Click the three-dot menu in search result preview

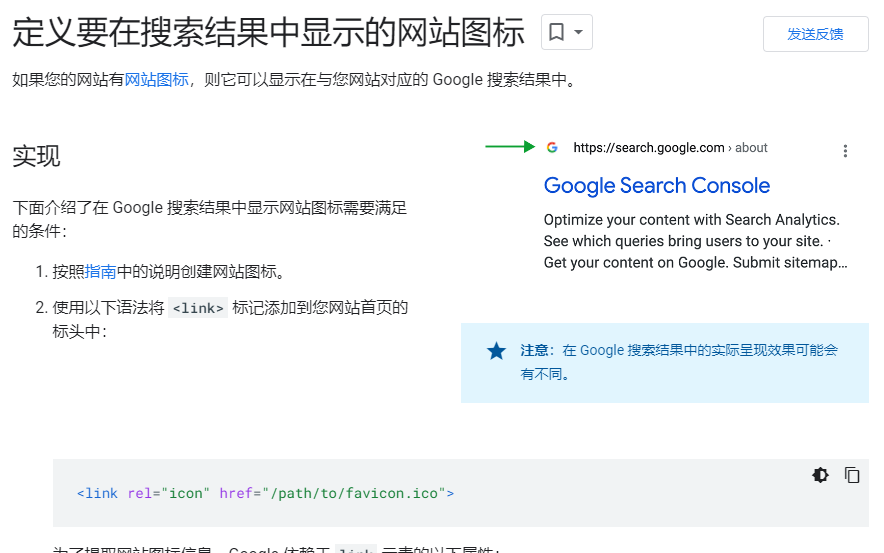(845, 151)
